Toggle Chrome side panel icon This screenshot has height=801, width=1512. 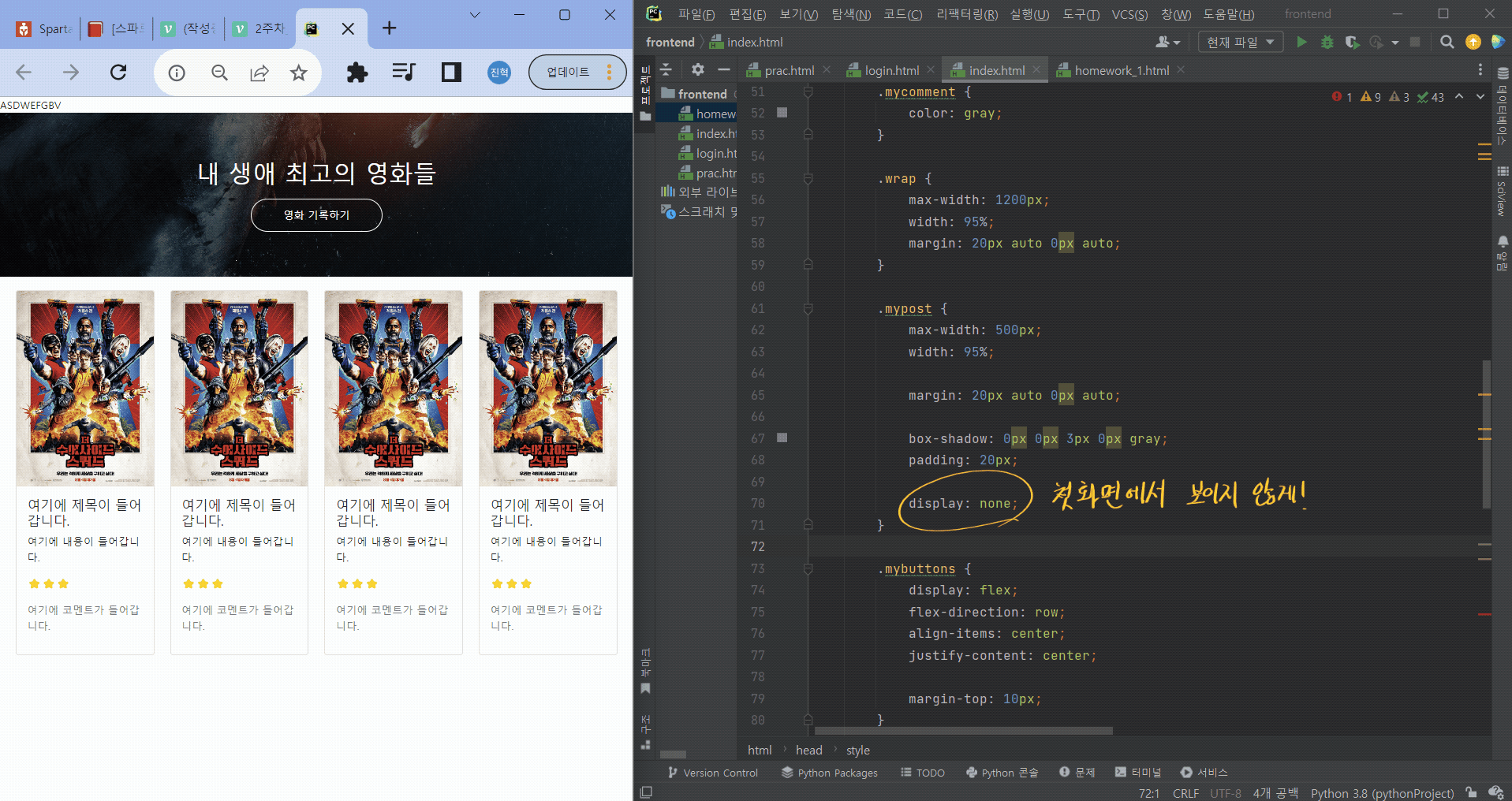click(451, 73)
